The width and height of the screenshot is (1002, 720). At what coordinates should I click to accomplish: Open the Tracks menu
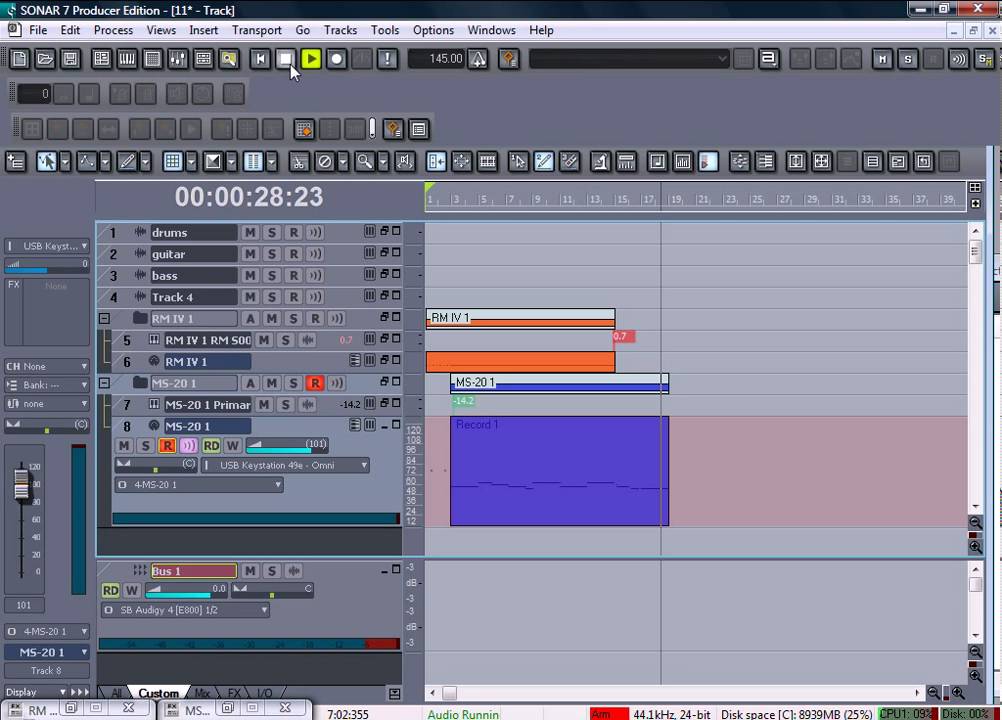pos(341,30)
